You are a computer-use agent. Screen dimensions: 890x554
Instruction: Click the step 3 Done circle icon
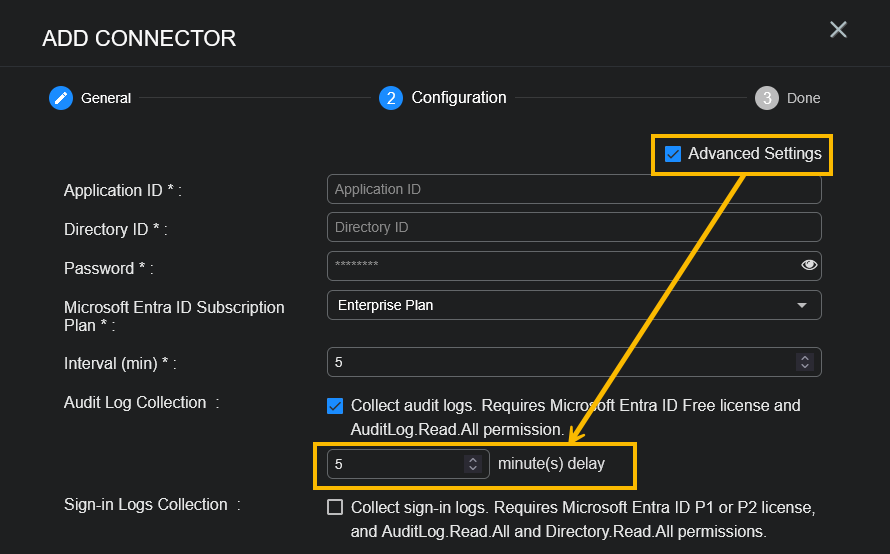(767, 98)
